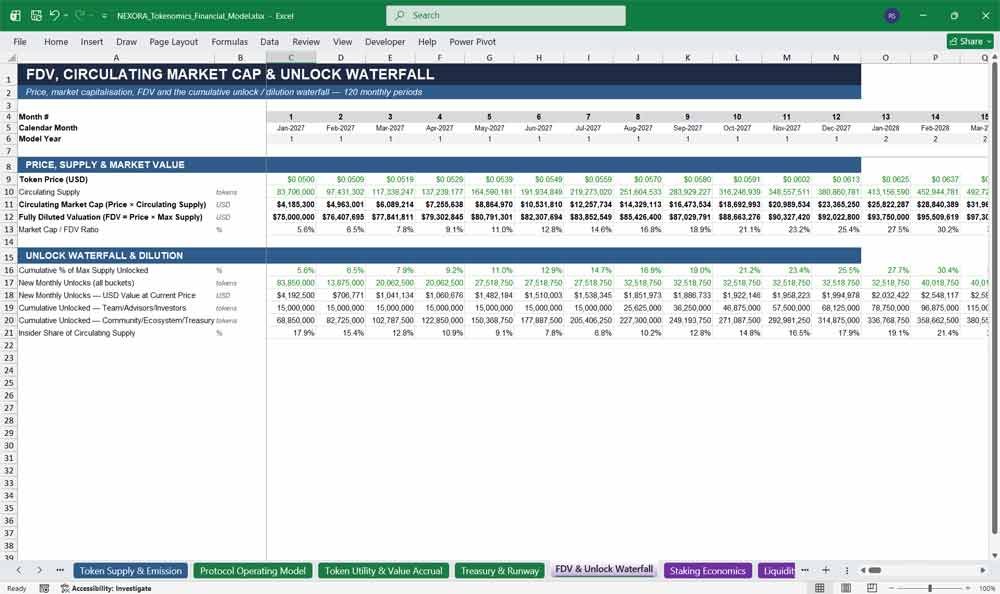
Task: Click the vertical scroll down arrow
Action: (994, 556)
